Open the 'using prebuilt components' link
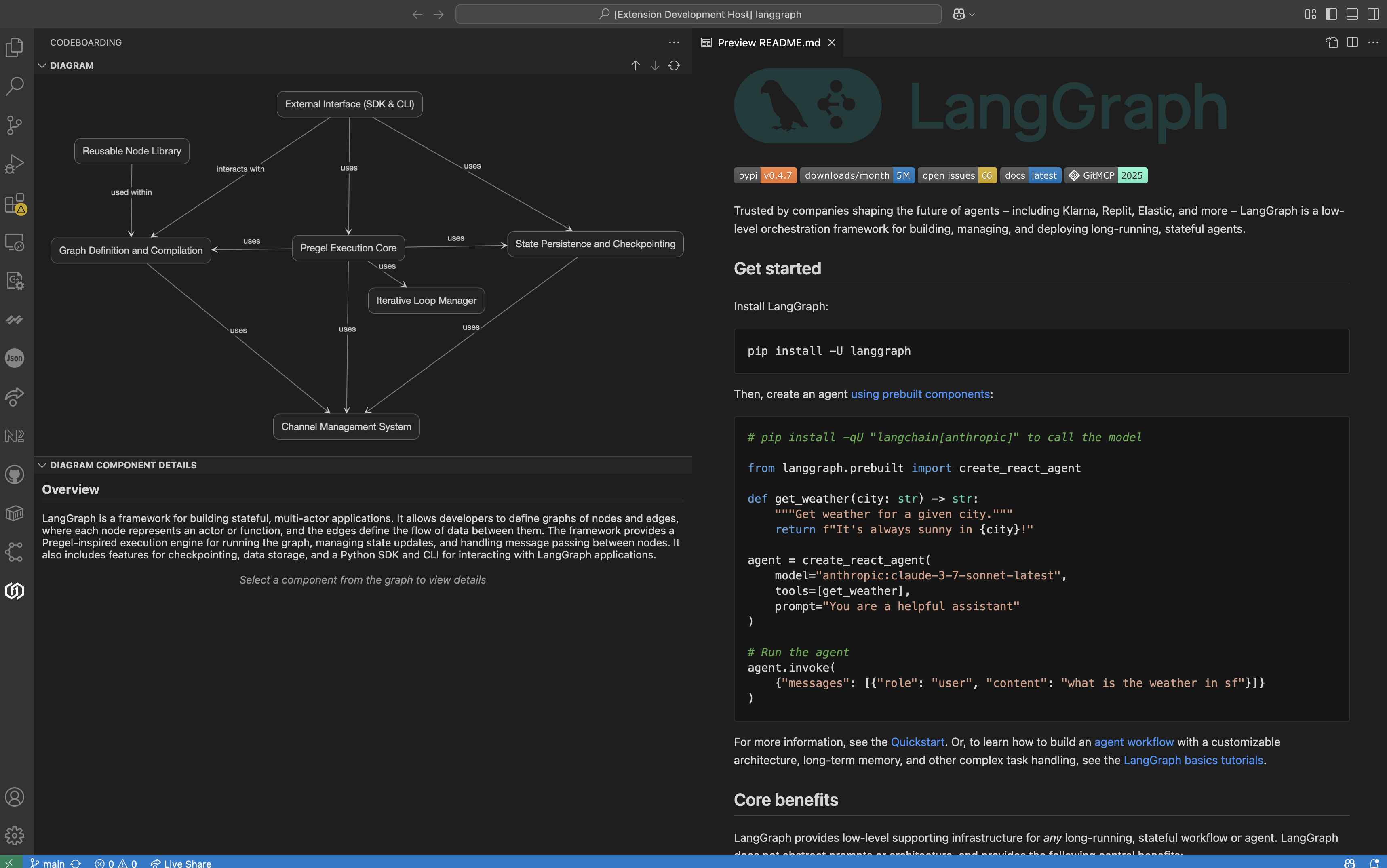 [920, 394]
